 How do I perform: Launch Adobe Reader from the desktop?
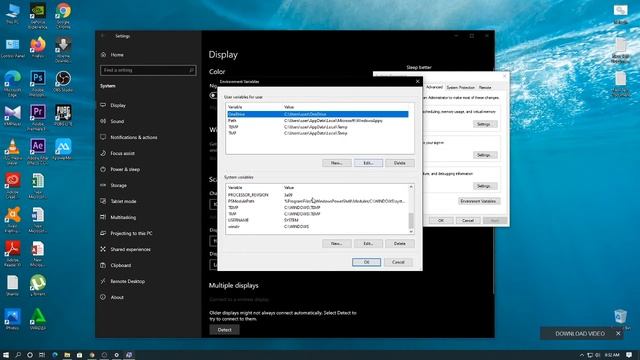[13, 254]
